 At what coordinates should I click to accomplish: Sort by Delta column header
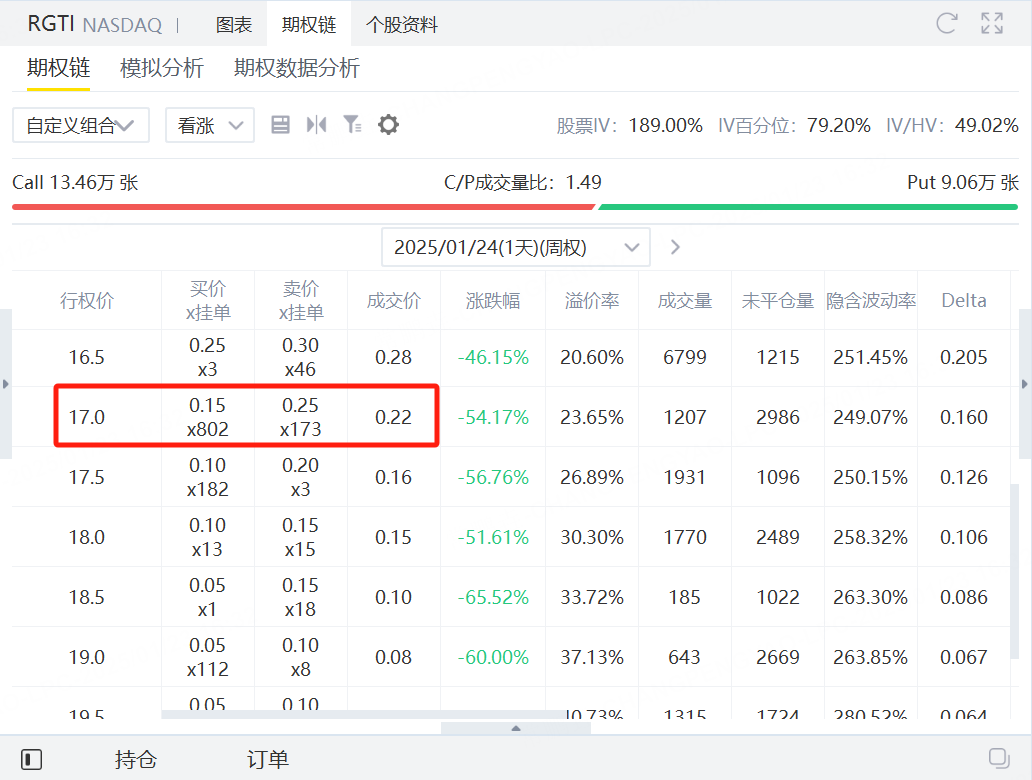click(964, 301)
